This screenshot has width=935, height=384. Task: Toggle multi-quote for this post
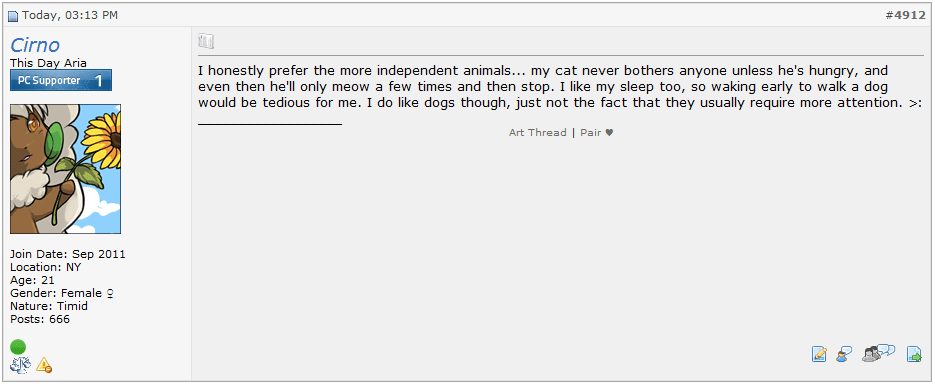[x=879, y=354]
